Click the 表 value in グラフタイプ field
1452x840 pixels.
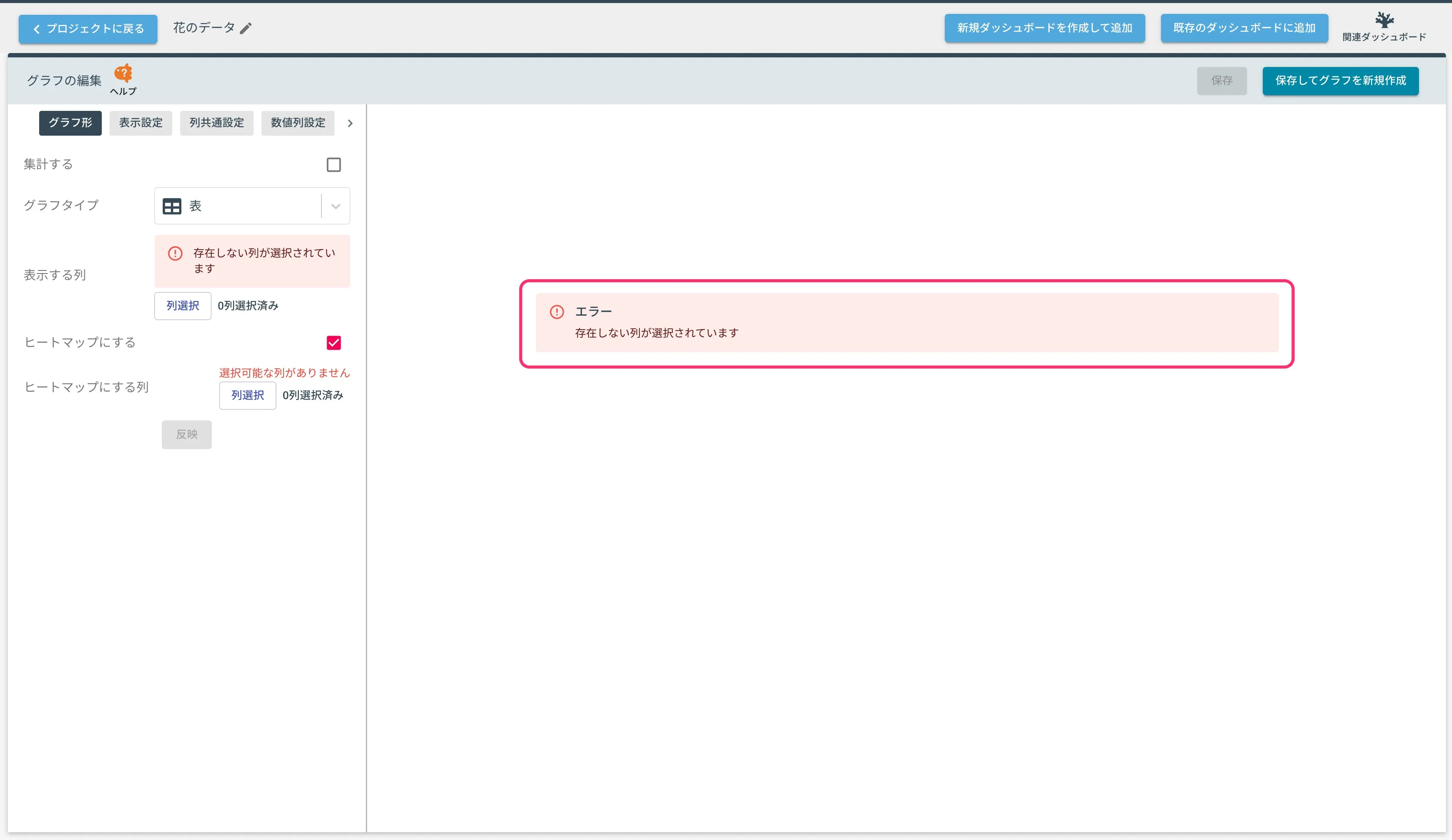pos(195,206)
